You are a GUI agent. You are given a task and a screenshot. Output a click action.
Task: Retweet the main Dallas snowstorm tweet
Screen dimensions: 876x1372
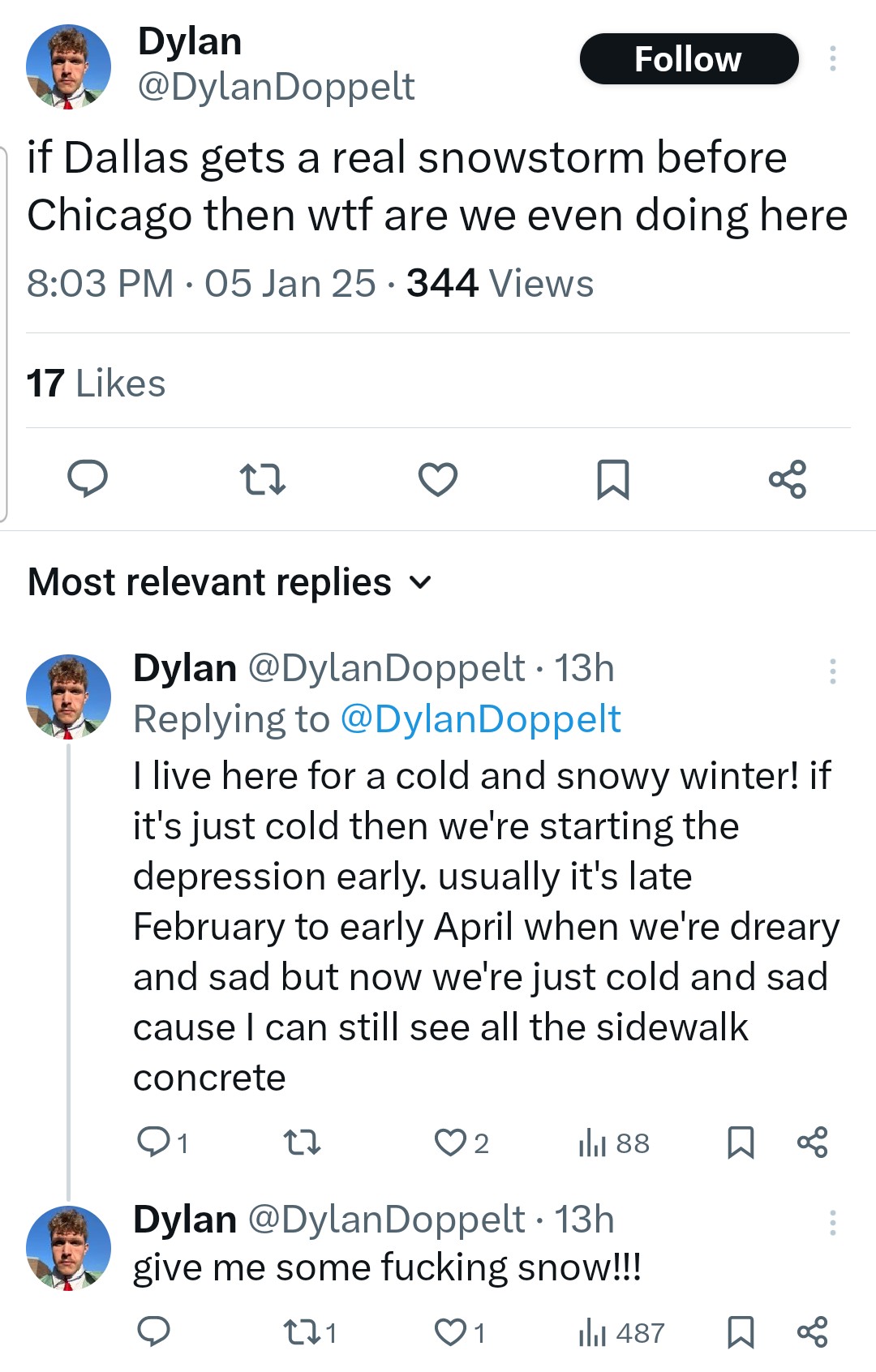pos(263,478)
